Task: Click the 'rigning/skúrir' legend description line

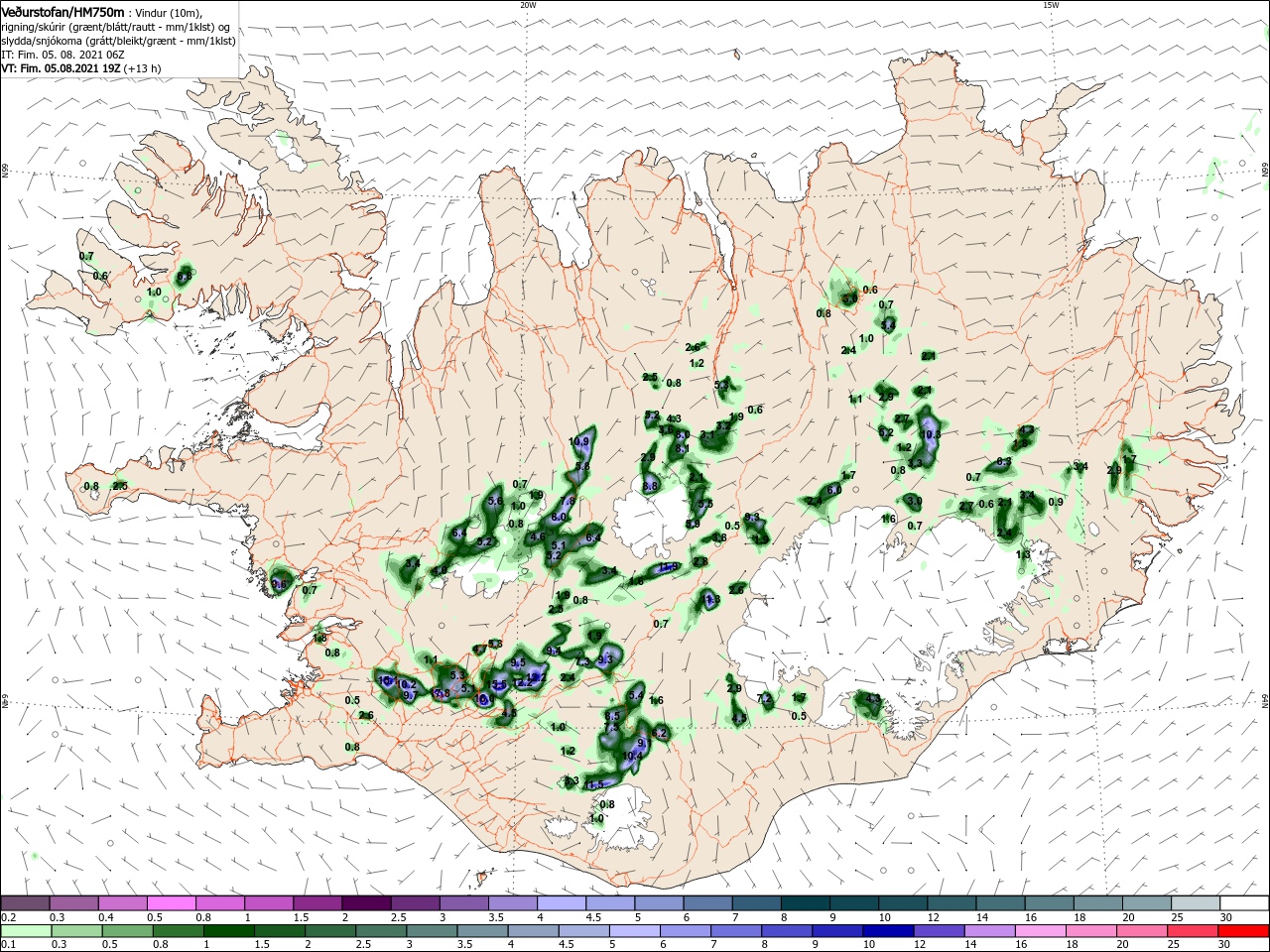Action: [x=114, y=27]
